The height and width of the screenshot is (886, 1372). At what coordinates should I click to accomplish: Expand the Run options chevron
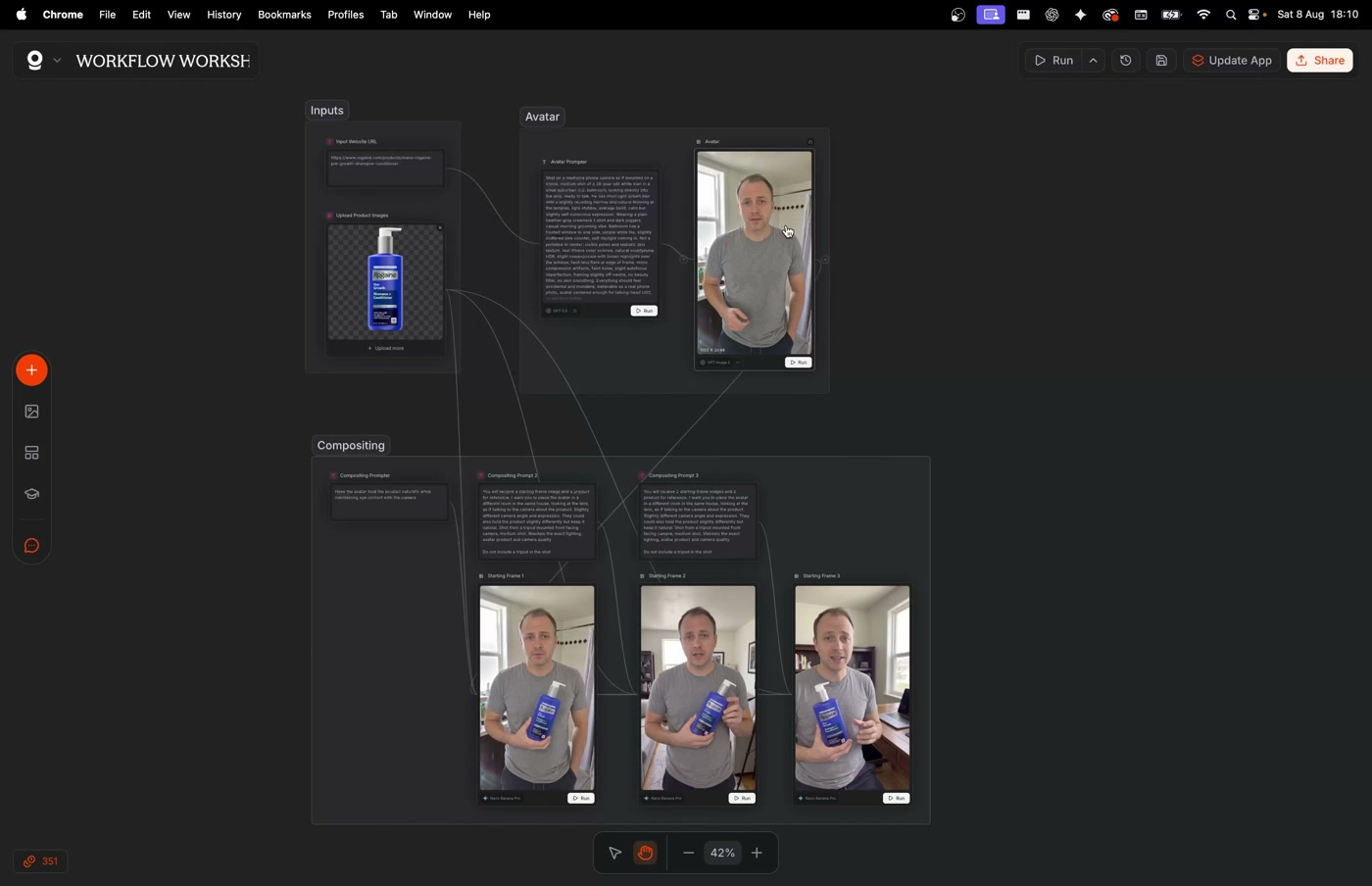click(1094, 61)
